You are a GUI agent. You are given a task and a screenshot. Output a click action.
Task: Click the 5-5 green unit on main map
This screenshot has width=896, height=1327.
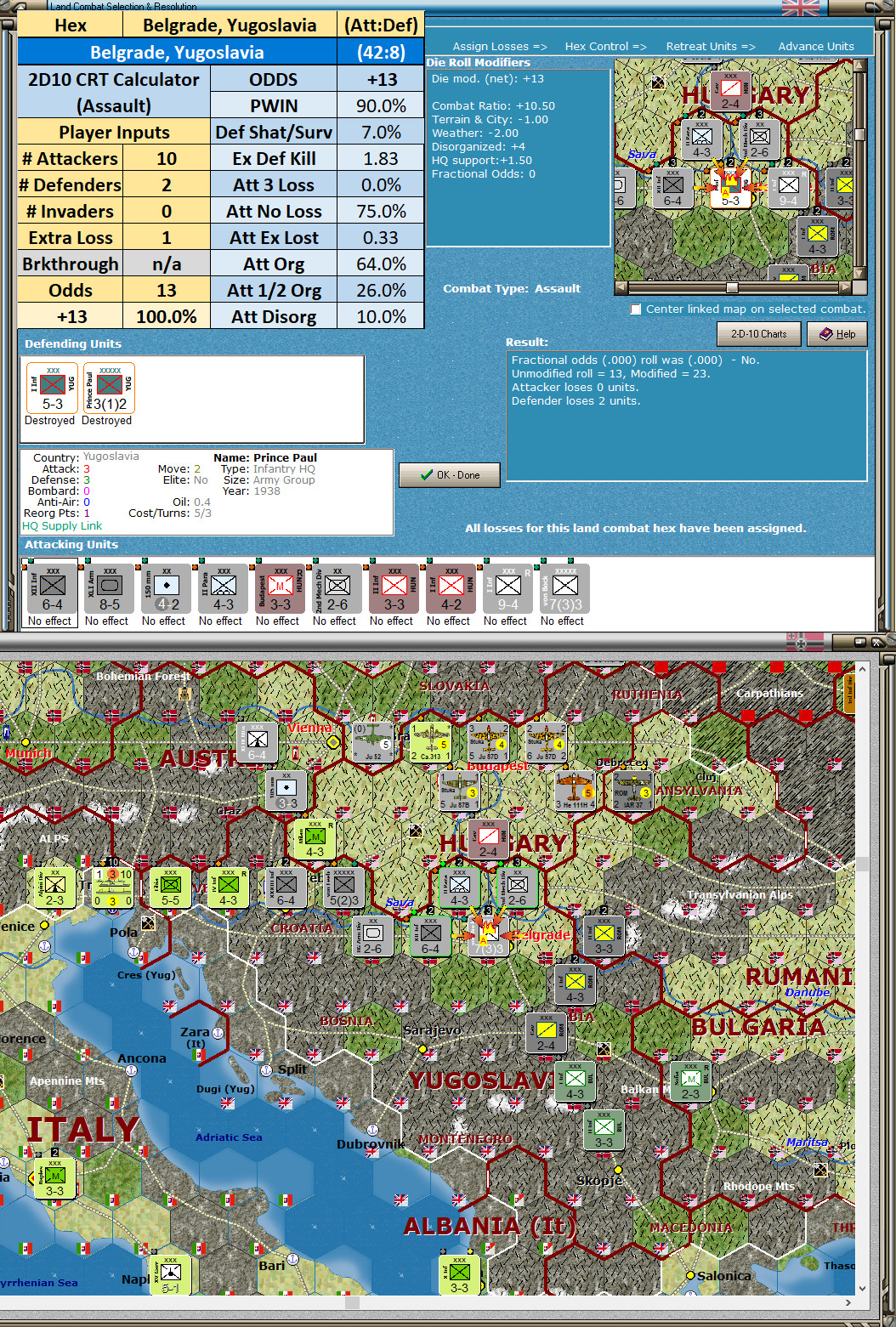coord(171,888)
